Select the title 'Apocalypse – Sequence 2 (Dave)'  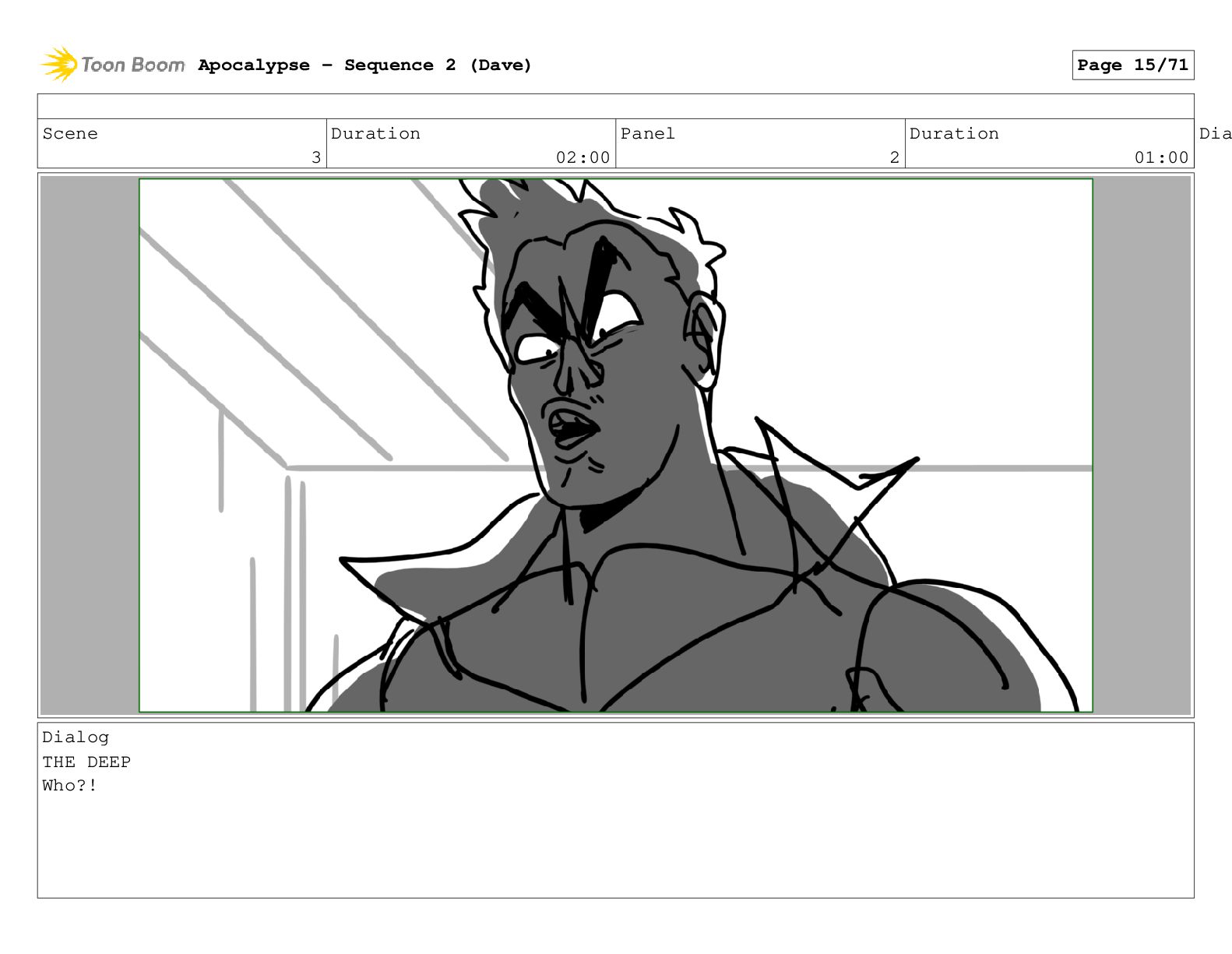(364, 65)
